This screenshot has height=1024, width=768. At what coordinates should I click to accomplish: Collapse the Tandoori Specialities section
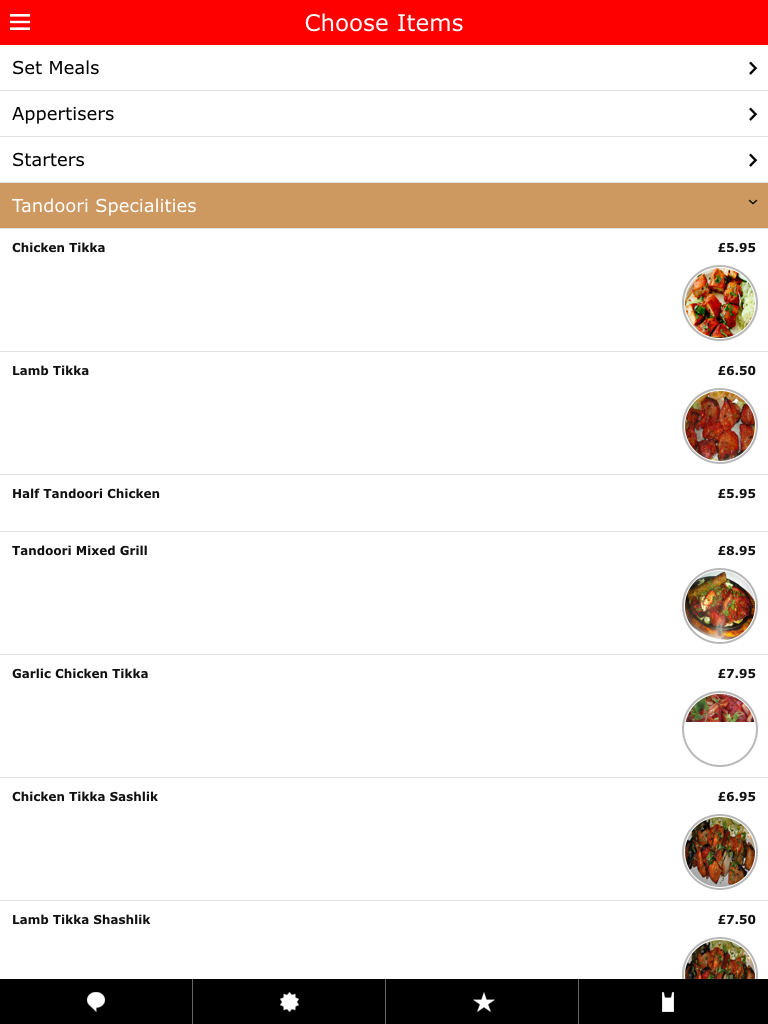point(752,203)
